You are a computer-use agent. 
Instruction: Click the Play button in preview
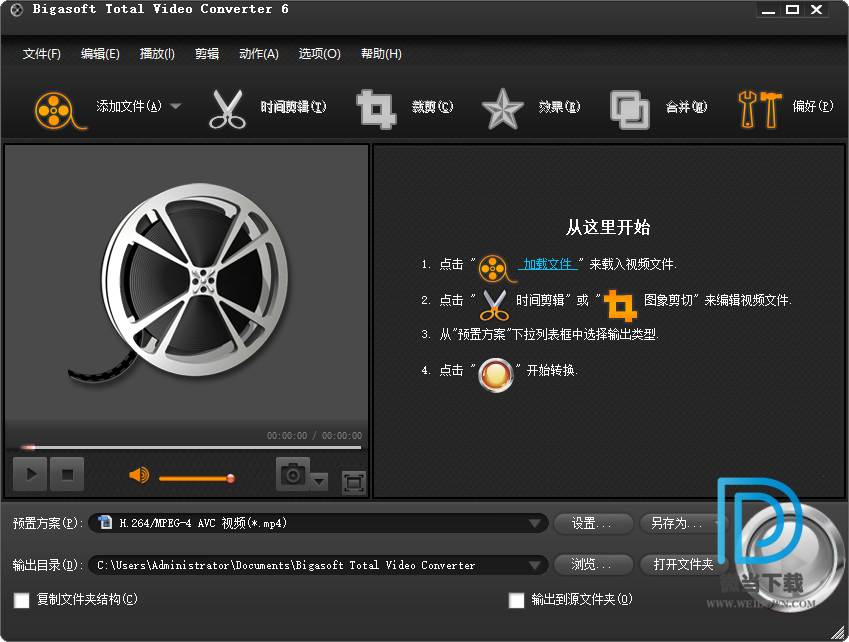[x=30, y=474]
